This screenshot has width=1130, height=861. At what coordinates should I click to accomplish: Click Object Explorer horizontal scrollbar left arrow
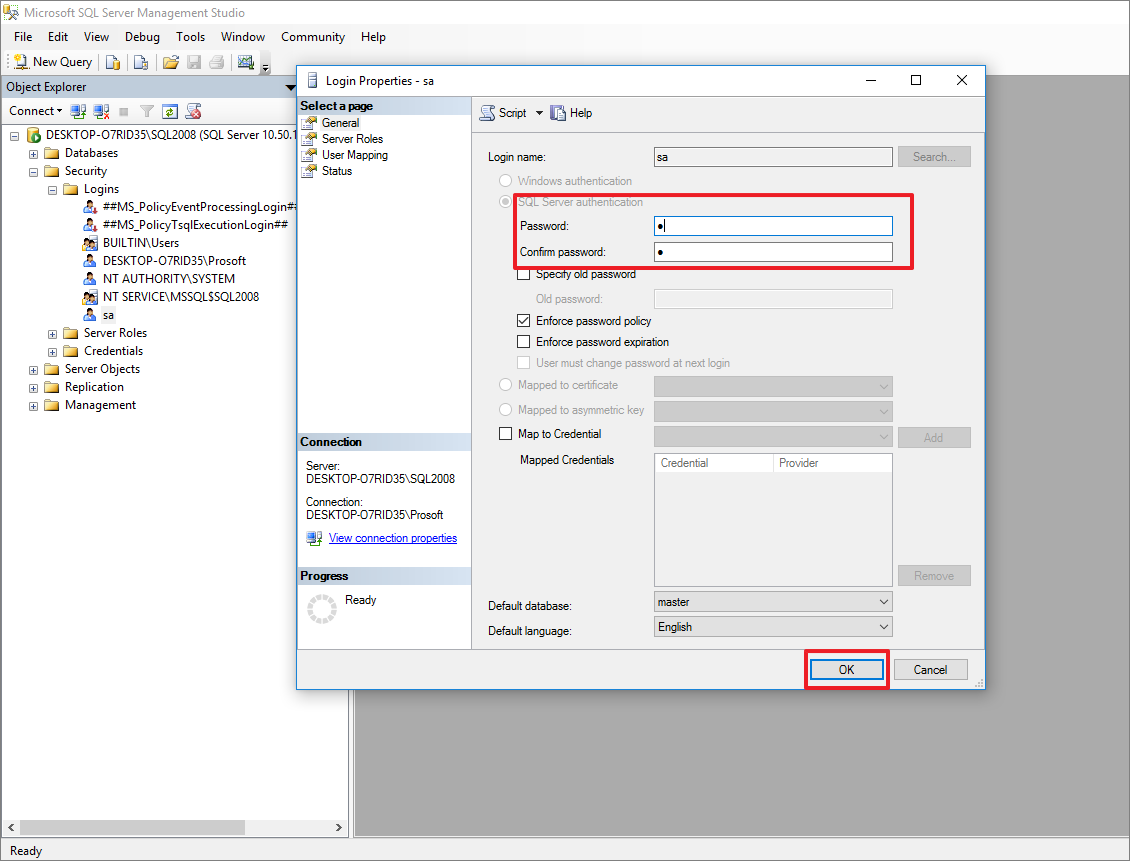point(12,828)
